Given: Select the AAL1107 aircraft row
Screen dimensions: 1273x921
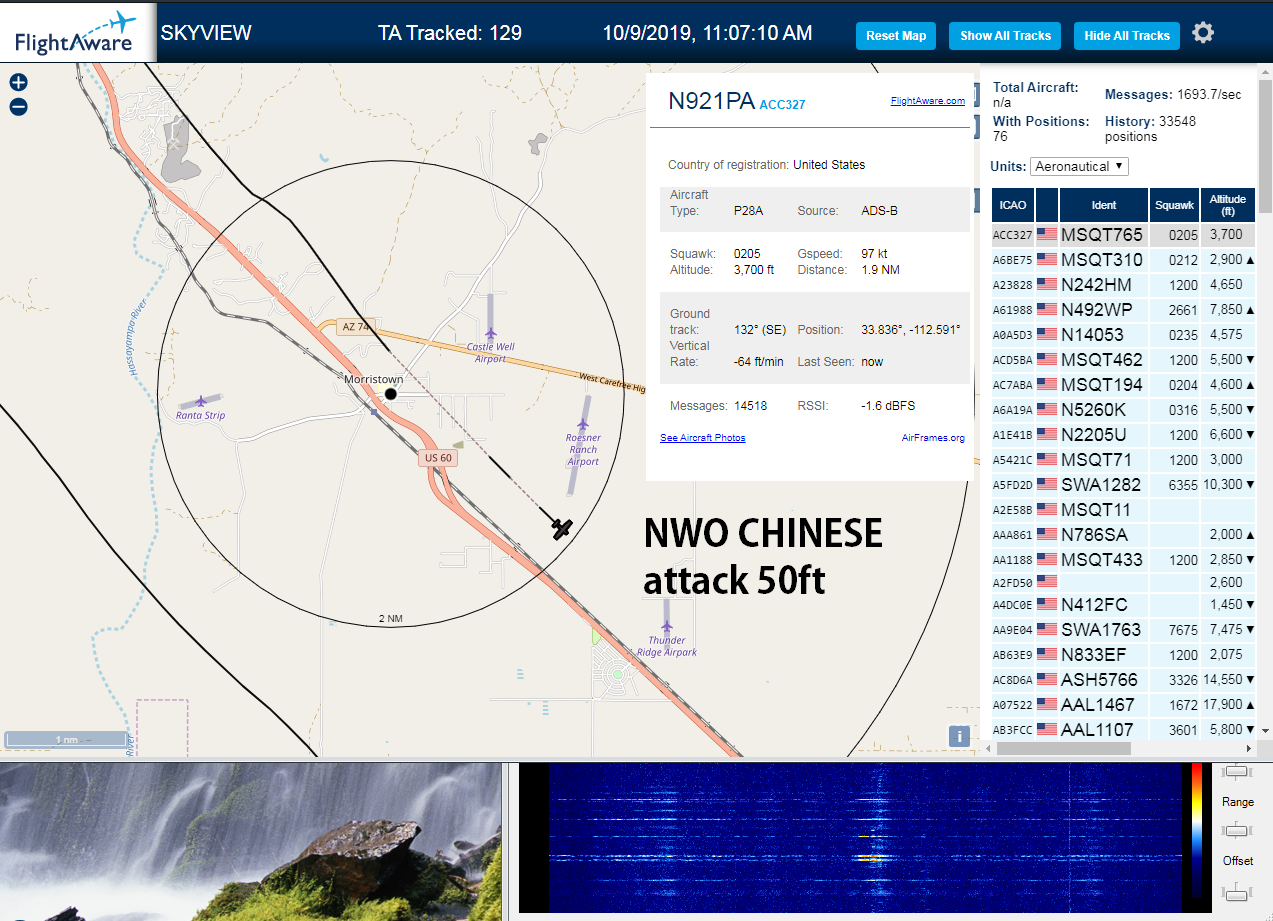Looking at the screenshot, I should click(x=1123, y=730).
